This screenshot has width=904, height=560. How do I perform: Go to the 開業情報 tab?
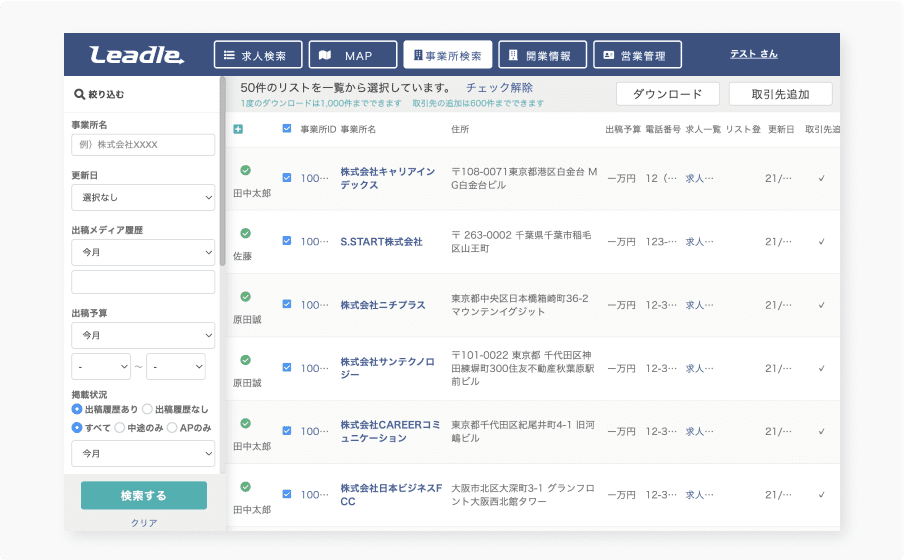543,55
